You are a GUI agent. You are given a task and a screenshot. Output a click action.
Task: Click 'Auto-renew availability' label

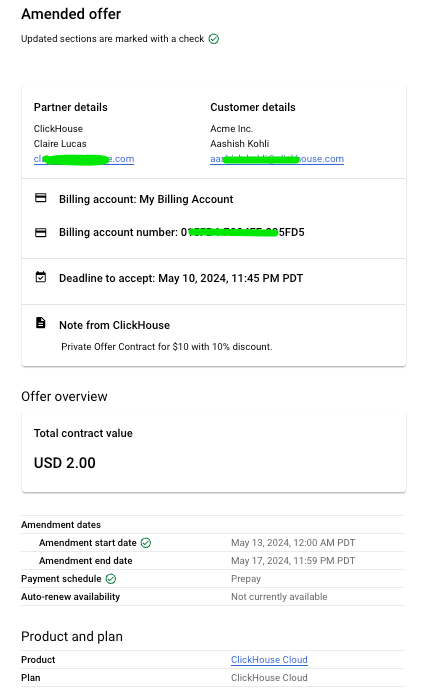pos(71,597)
